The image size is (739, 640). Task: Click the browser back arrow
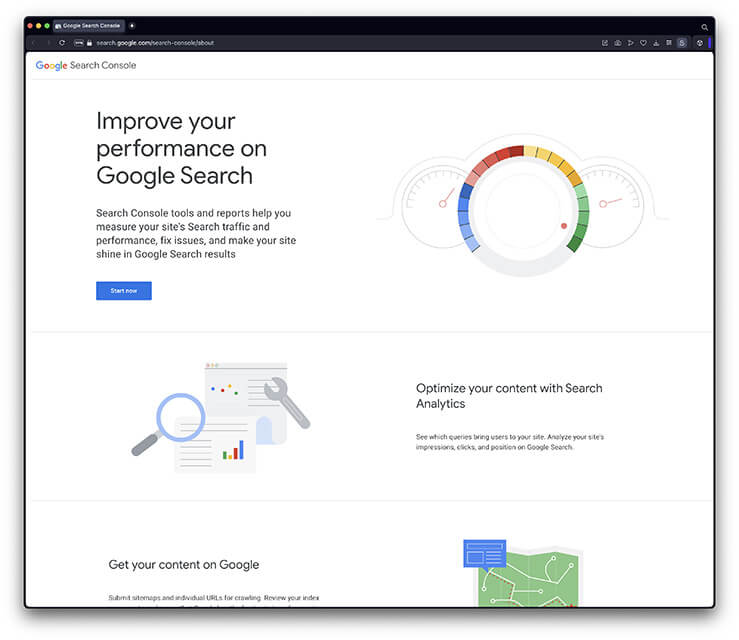(33, 43)
